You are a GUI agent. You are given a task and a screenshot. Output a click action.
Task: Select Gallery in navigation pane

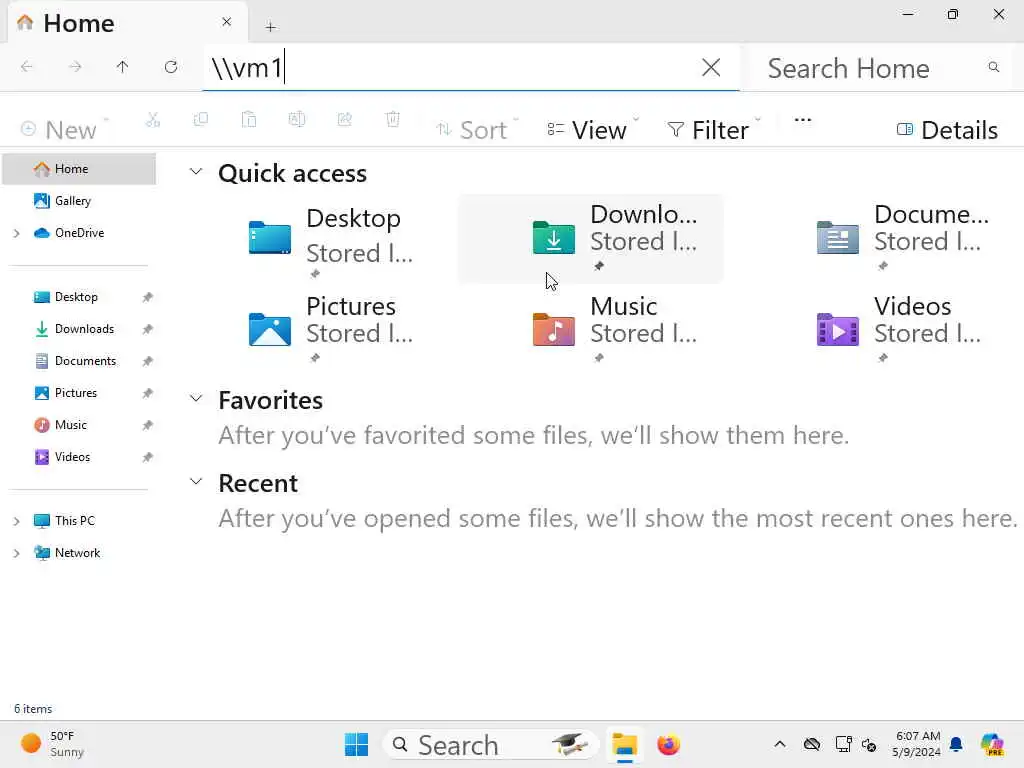point(72,201)
